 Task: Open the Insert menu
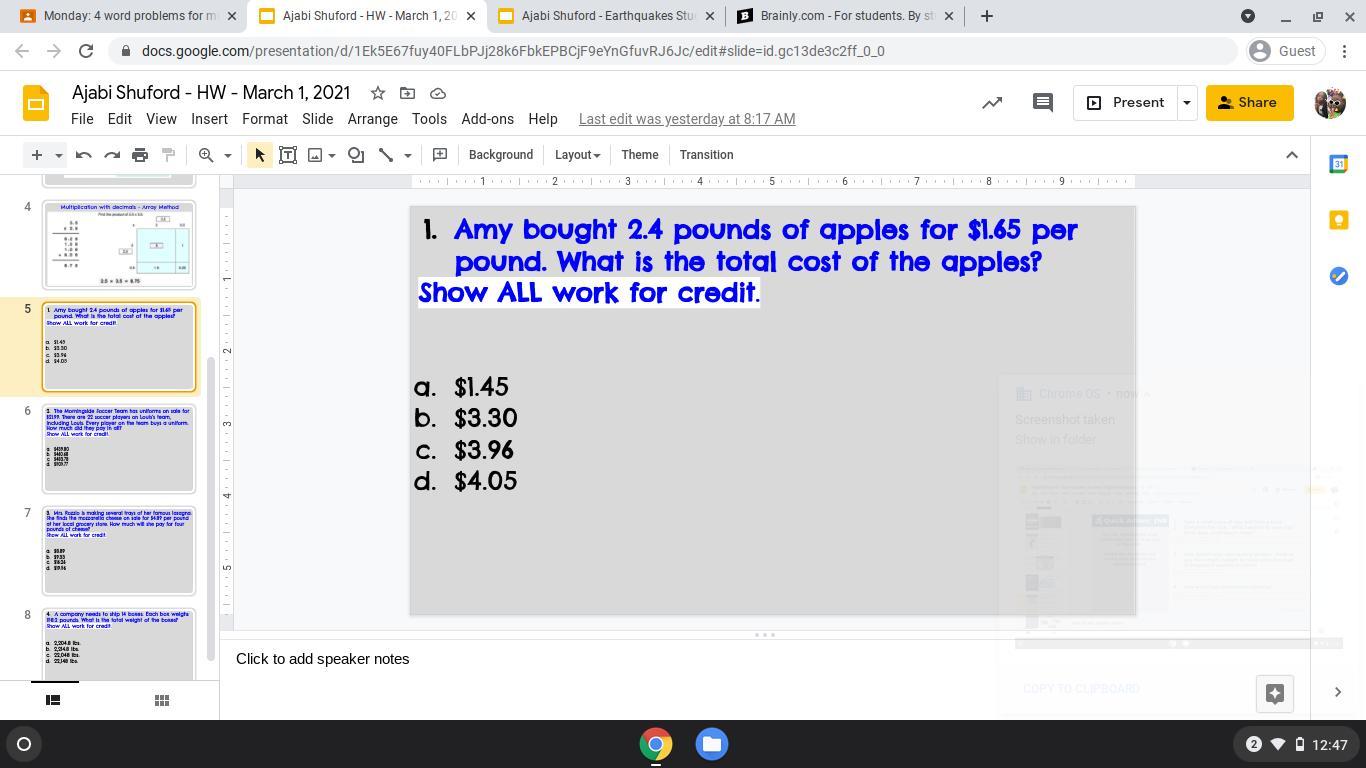[209, 119]
